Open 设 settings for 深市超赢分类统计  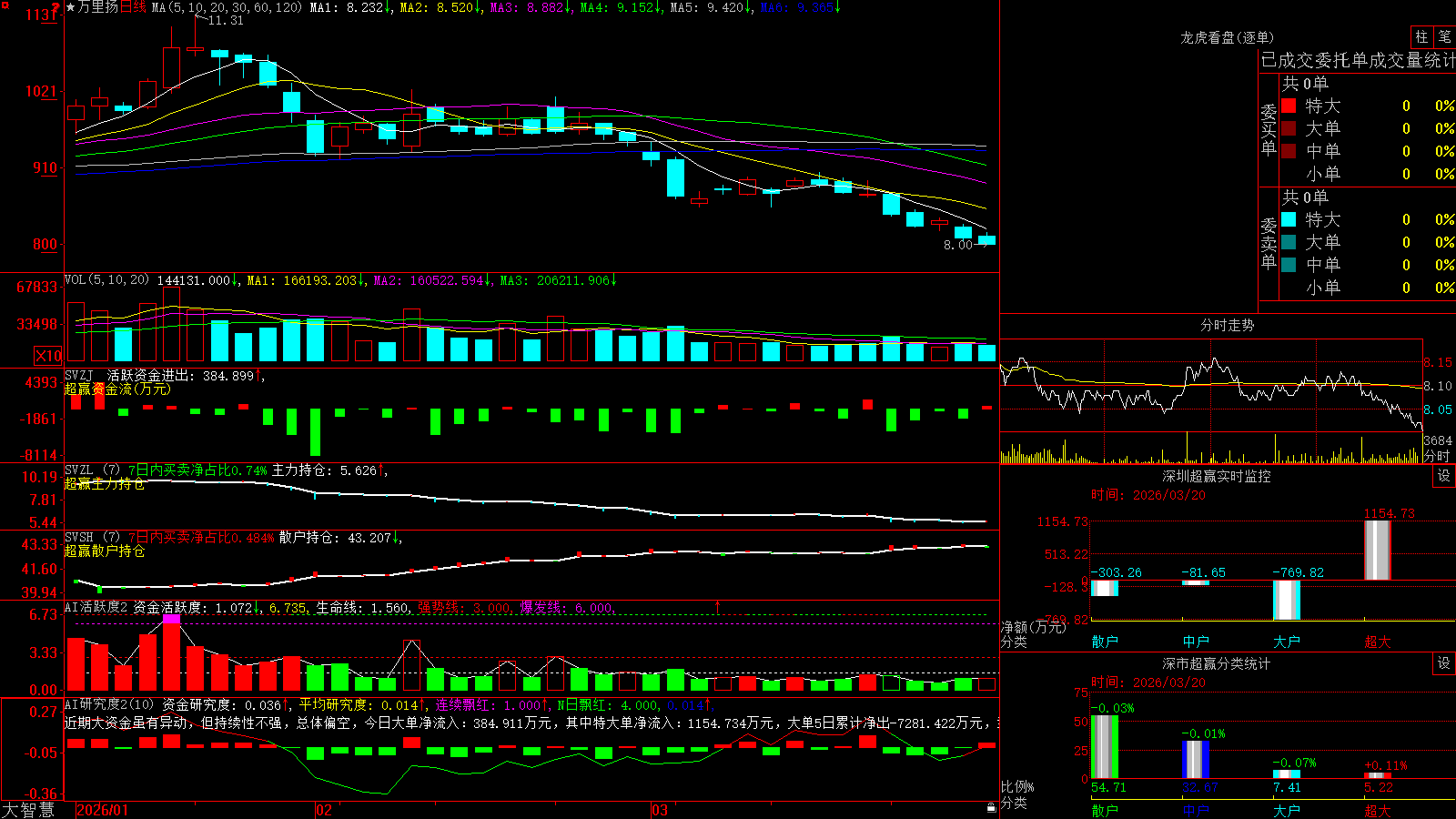pos(1444,663)
